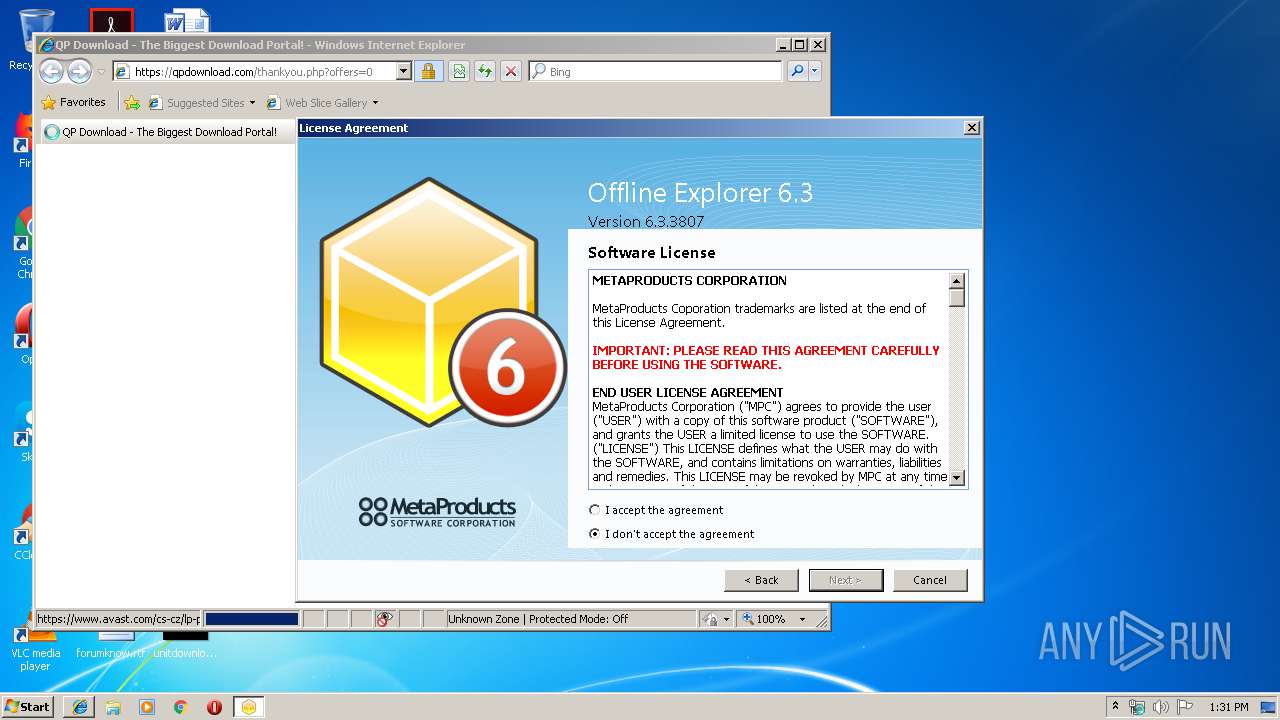Open Google Chrome from taskbar
This screenshot has width=1280, height=720.
[181, 707]
